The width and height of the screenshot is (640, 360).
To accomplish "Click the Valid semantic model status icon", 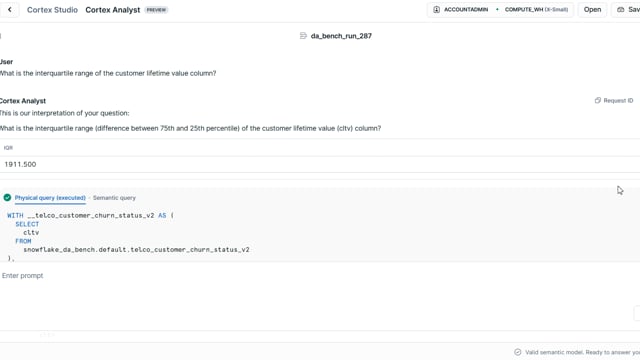I will pos(518,352).
